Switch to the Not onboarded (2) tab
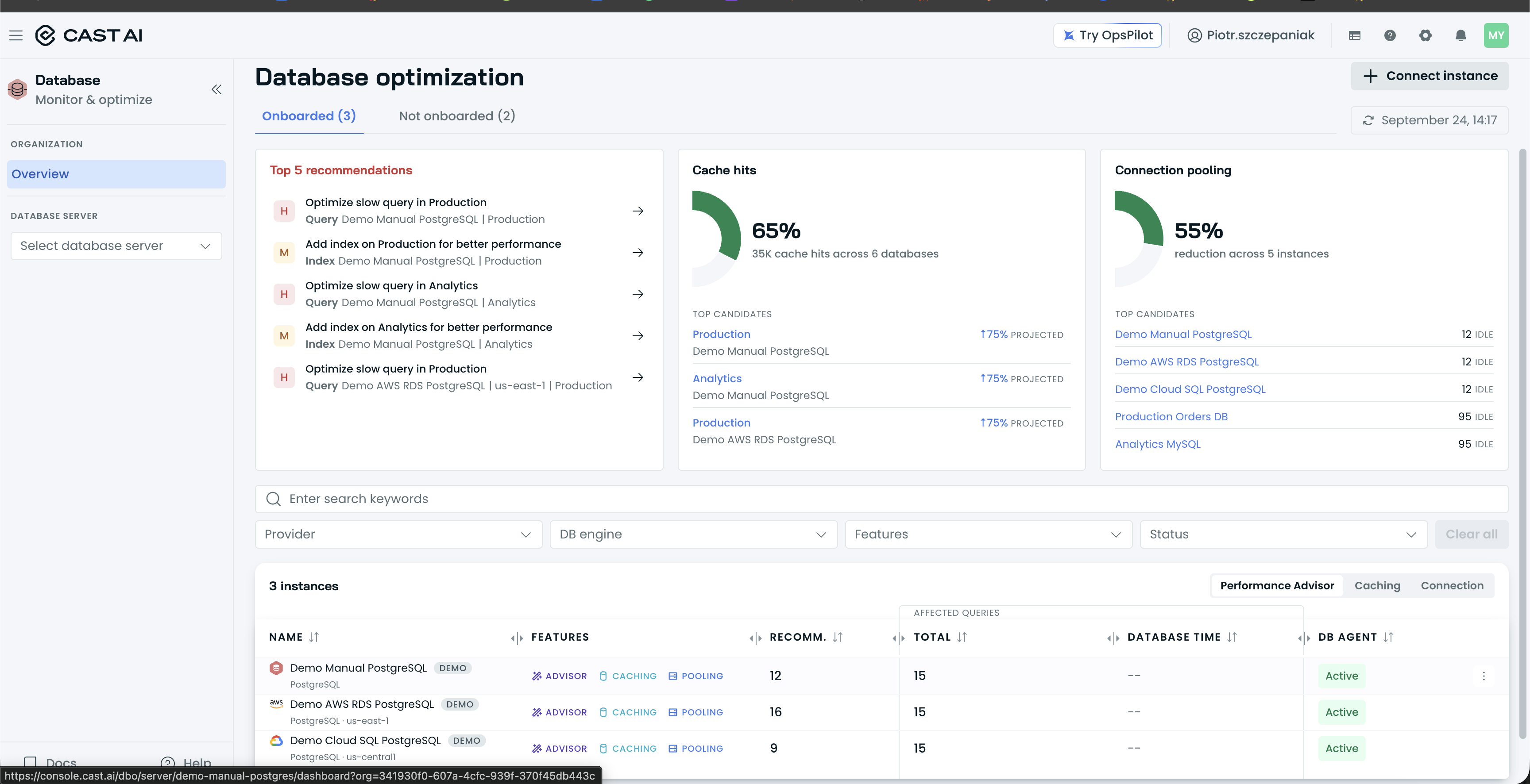 click(457, 116)
